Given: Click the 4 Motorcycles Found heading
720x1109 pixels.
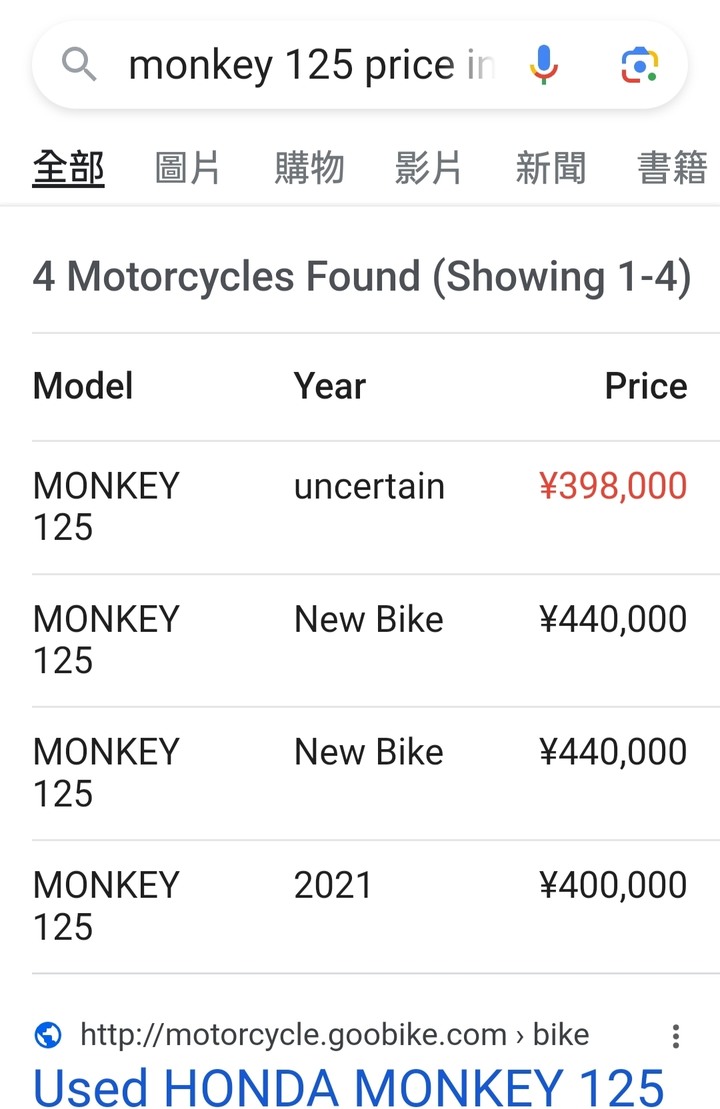Looking at the screenshot, I should [x=362, y=276].
